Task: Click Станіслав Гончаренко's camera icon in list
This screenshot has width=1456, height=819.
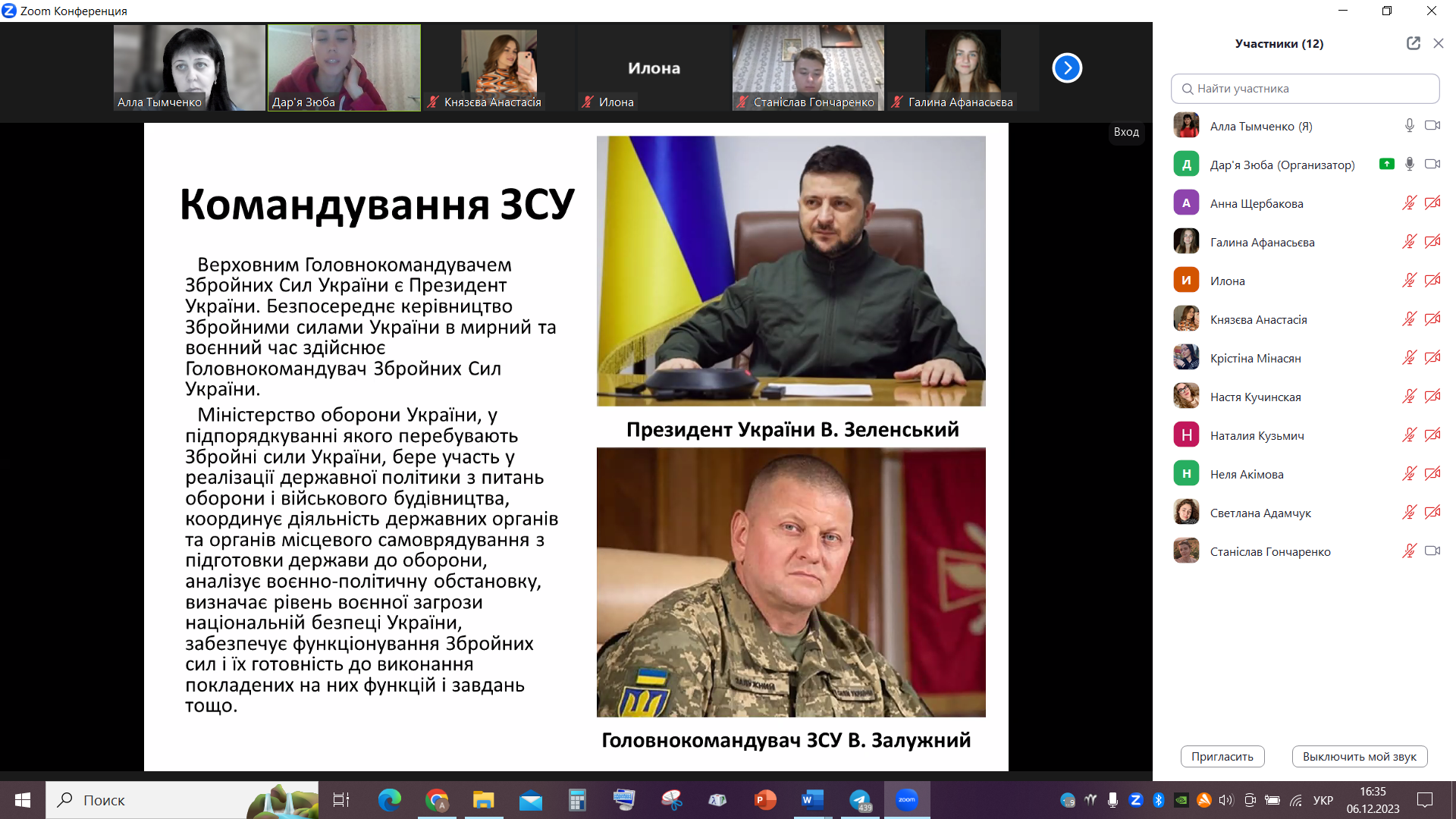Action: click(x=1432, y=551)
